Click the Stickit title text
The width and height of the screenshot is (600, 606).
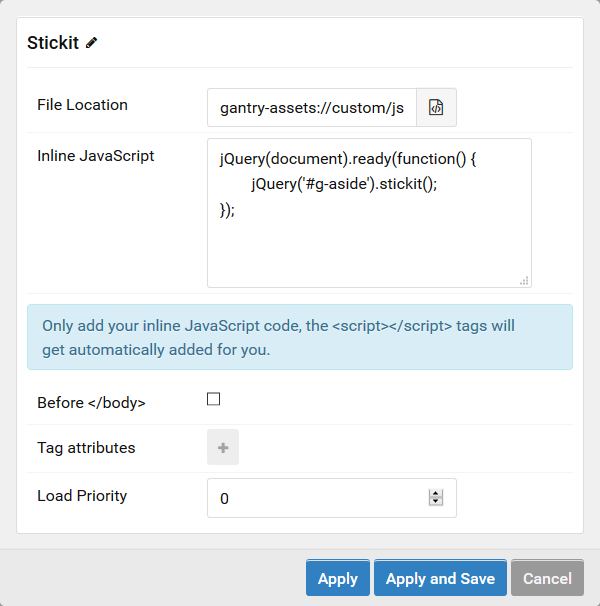tap(53, 43)
